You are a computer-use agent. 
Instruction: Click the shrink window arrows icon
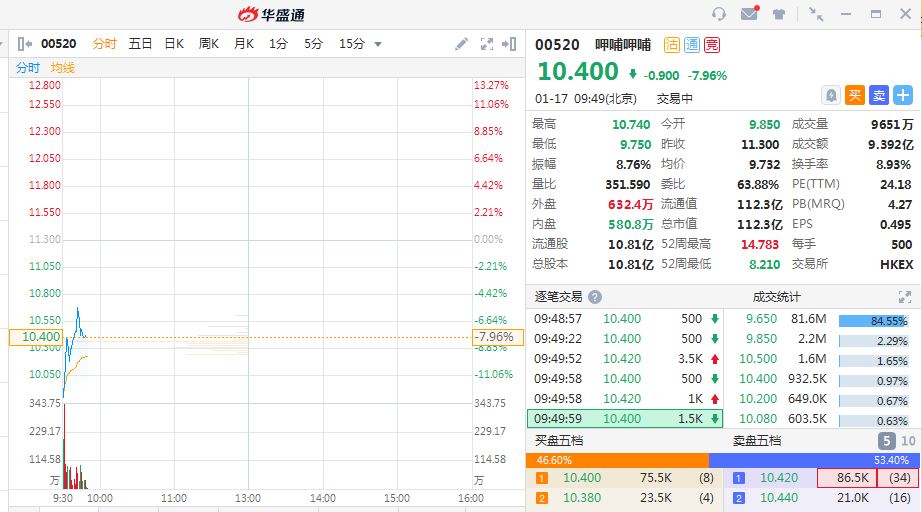pos(817,14)
